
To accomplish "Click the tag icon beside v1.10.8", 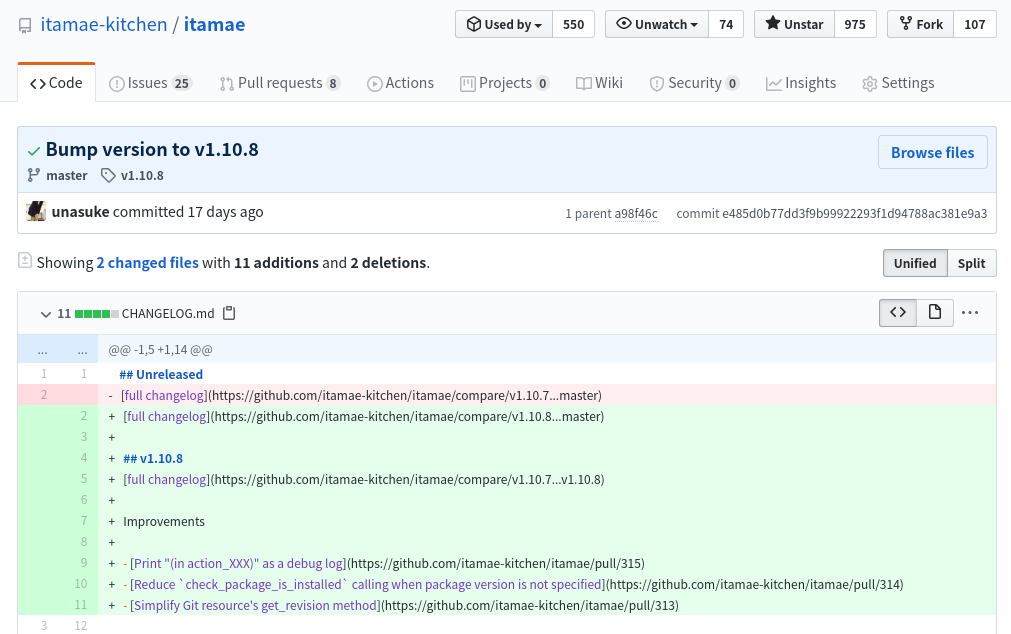I will (108, 175).
